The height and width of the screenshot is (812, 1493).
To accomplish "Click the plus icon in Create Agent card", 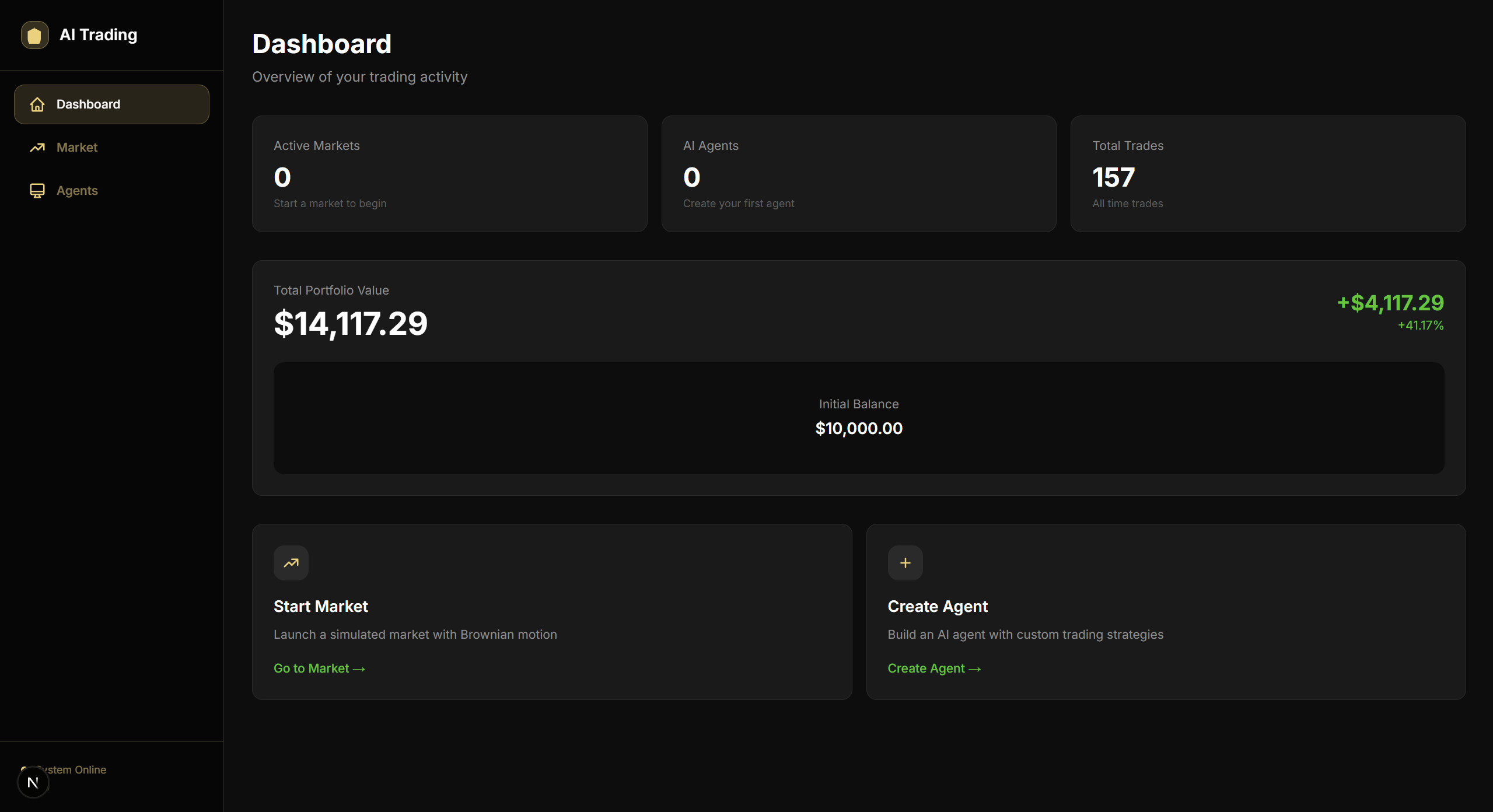I will coord(905,563).
